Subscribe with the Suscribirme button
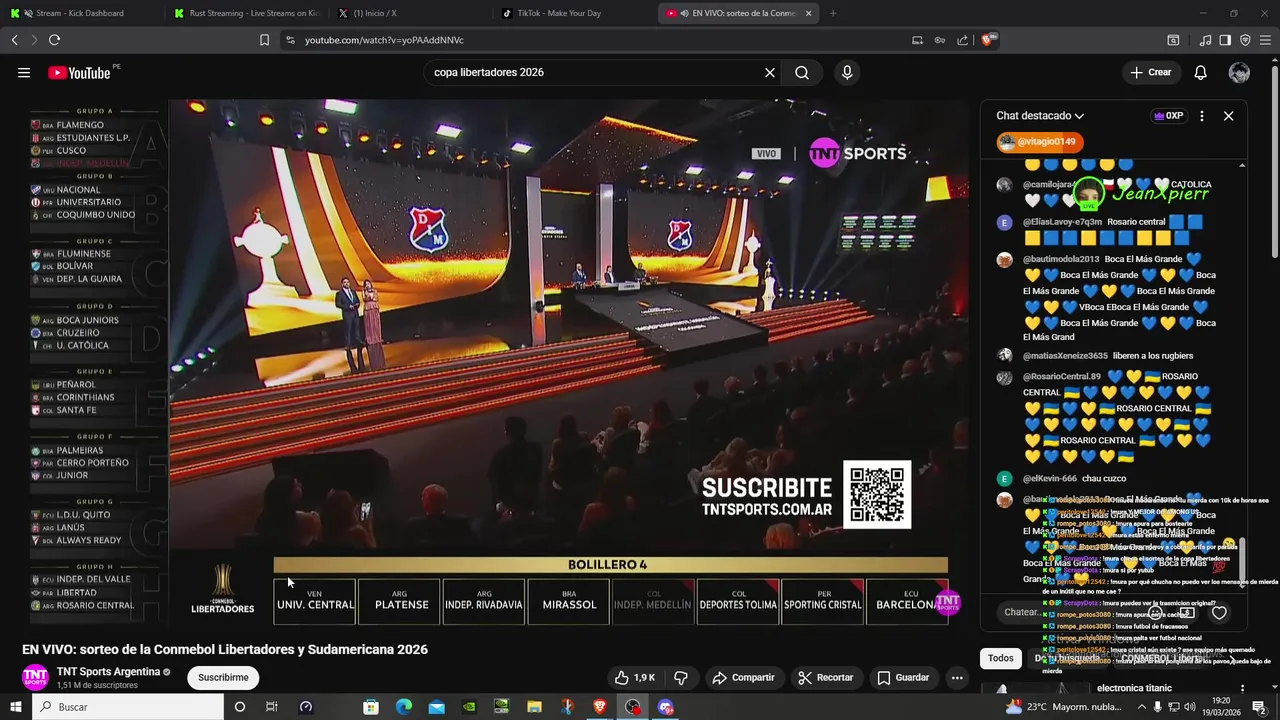1280x720 pixels. point(223,677)
